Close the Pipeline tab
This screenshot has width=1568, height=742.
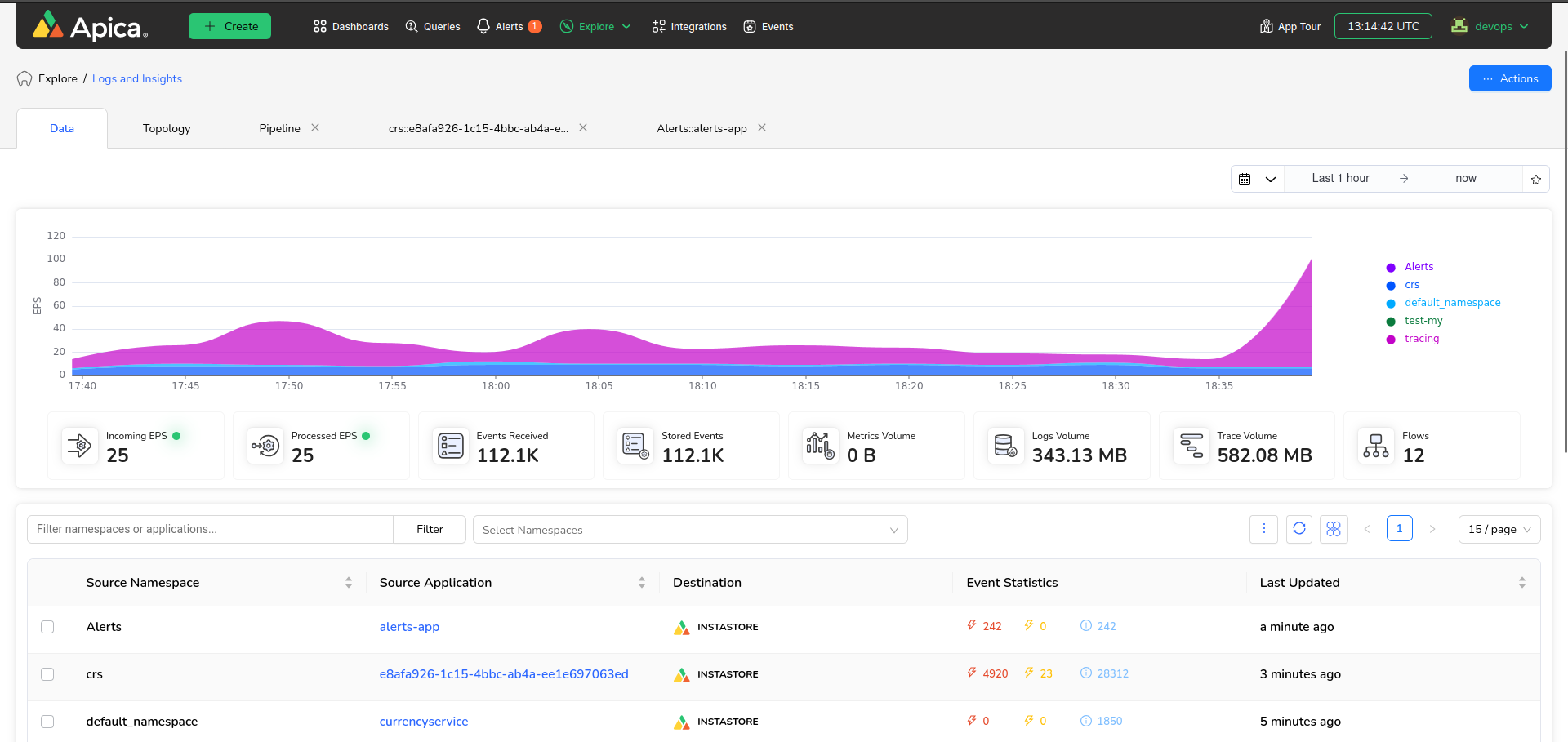[315, 128]
